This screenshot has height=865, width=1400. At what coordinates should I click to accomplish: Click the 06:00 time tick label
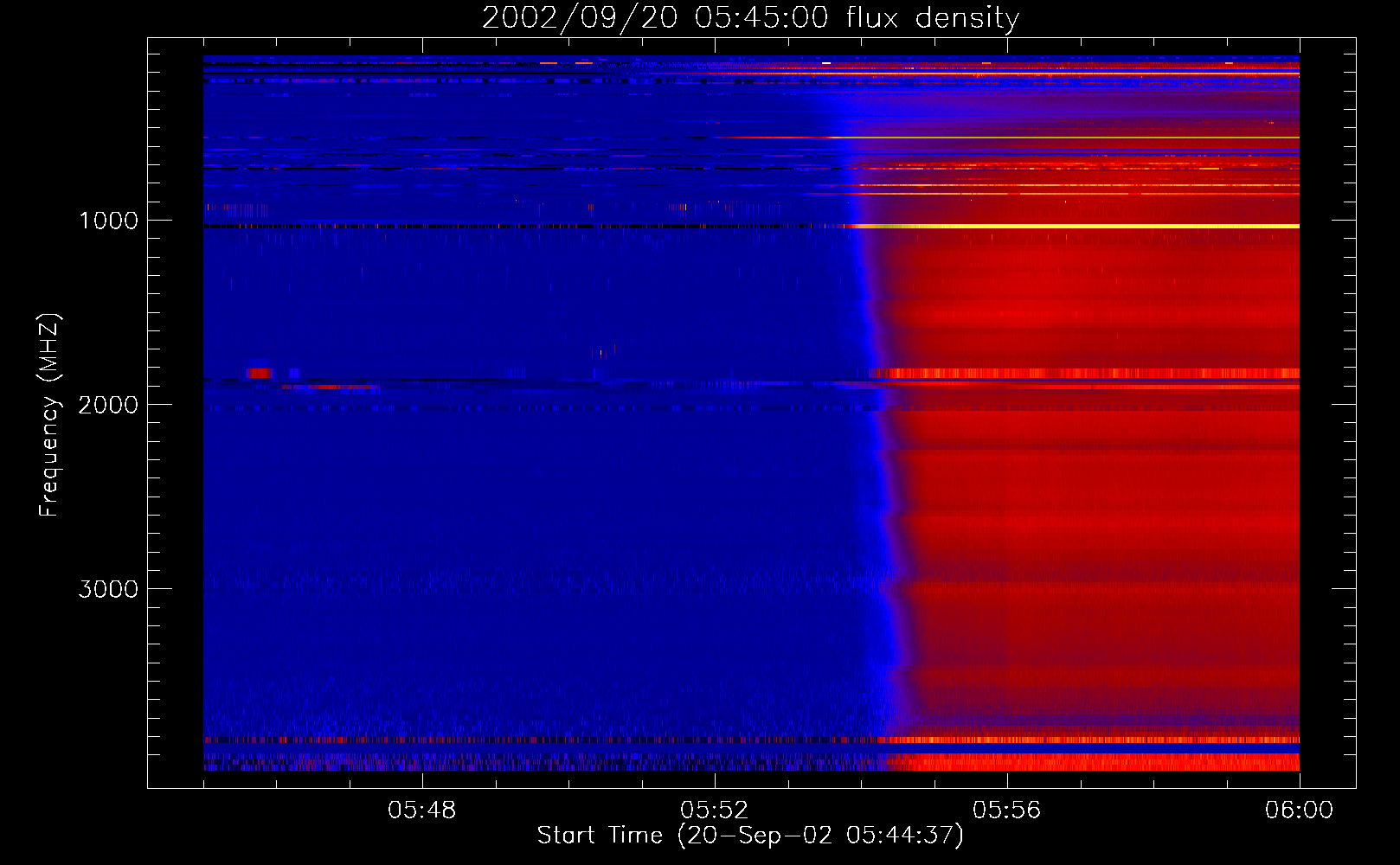click(x=1299, y=811)
